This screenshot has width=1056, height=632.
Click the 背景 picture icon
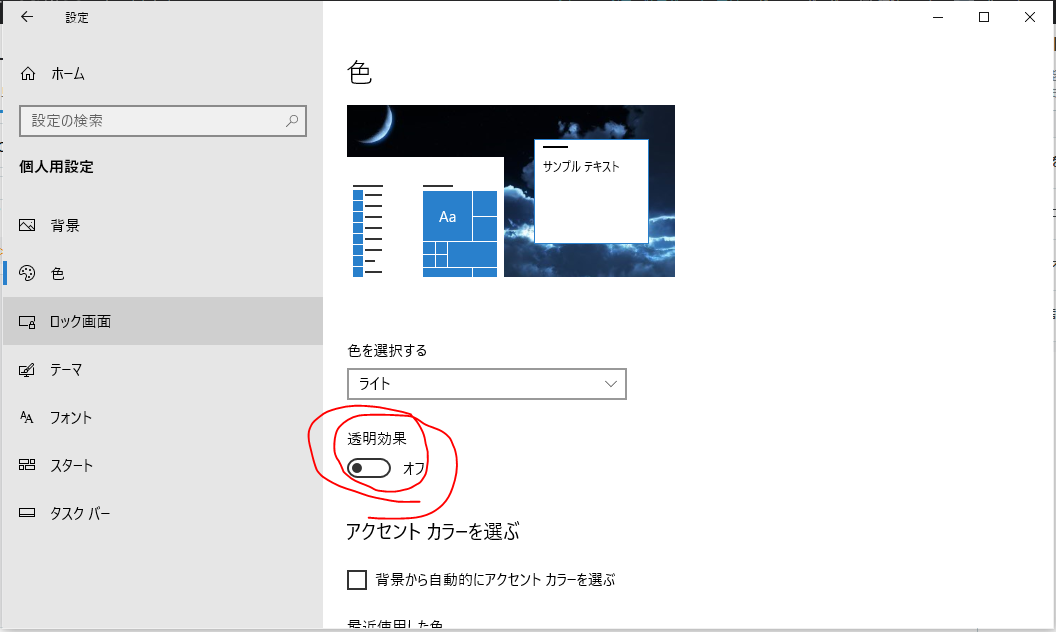pos(27,225)
